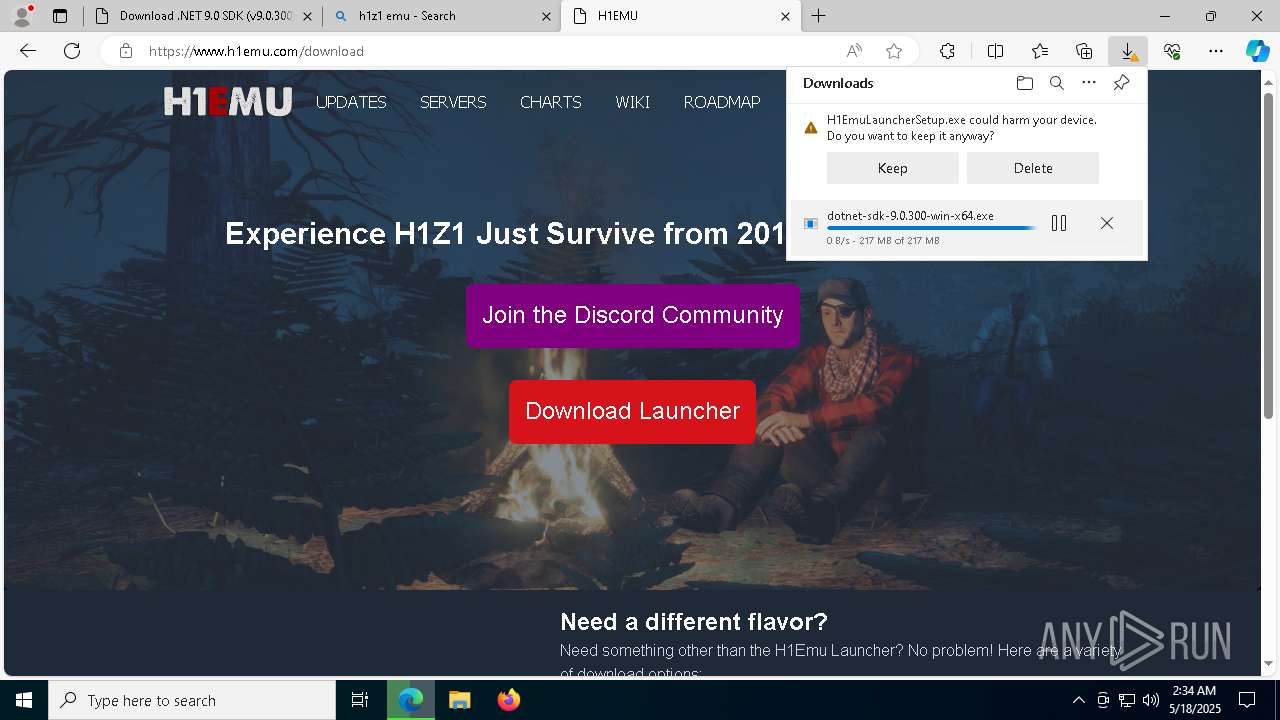
Task: Show hidden system tray icons
Action: point(1078,700)
